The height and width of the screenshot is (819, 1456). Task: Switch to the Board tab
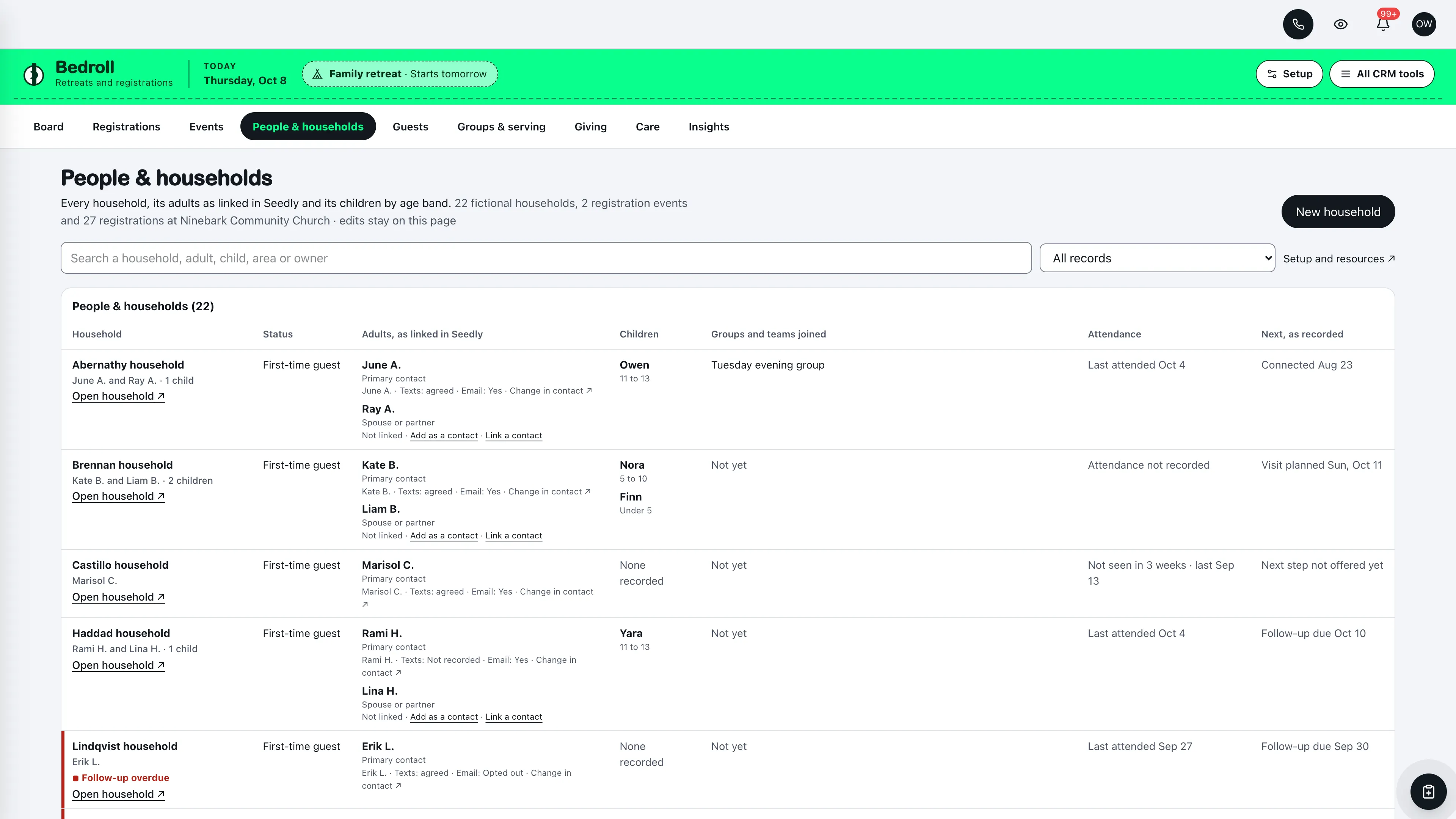click(49, 127)
